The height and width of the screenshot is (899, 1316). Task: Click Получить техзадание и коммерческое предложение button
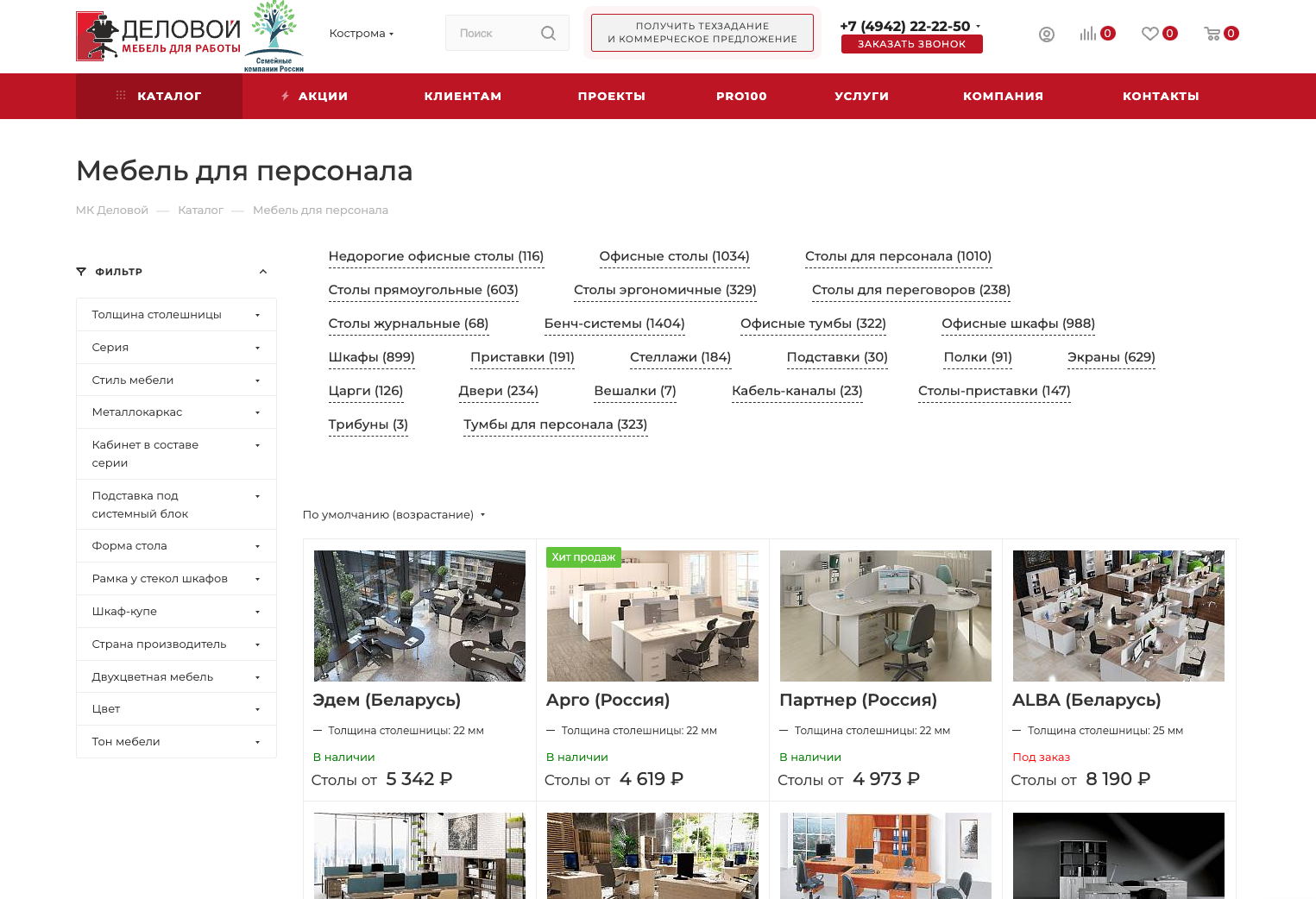coord(702,33)
